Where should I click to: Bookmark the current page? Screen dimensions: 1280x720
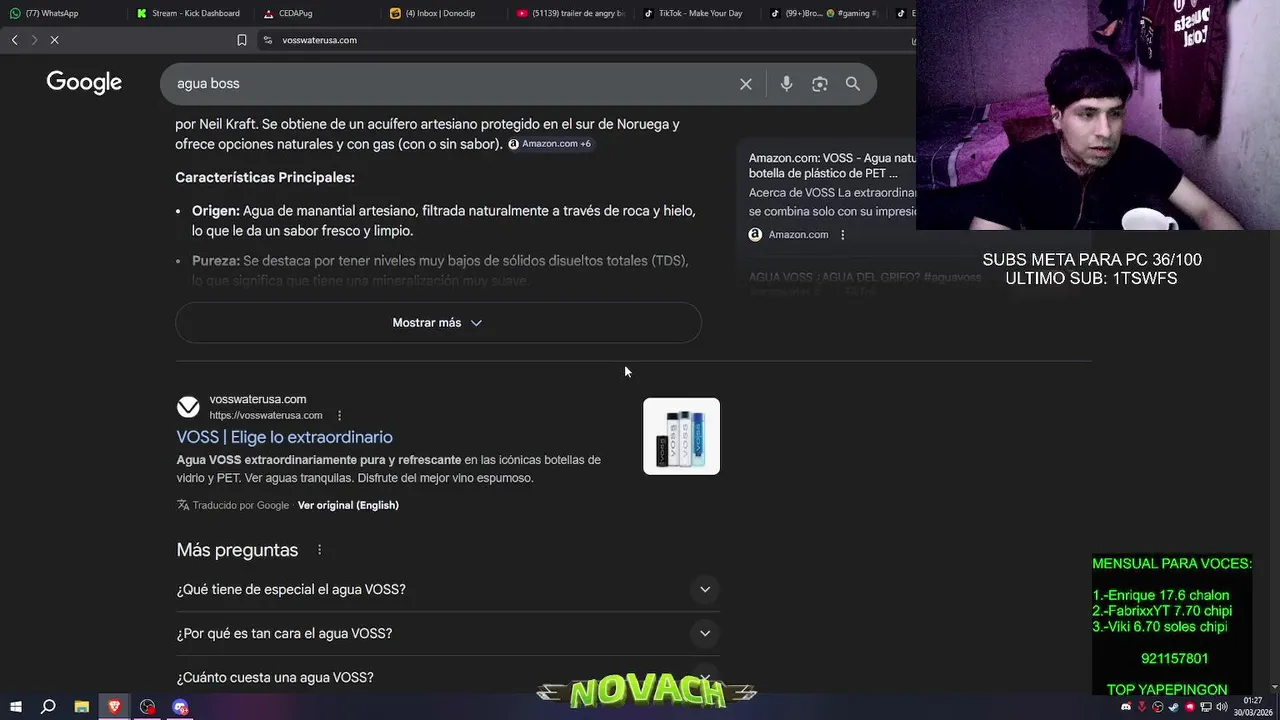point(241,40)
